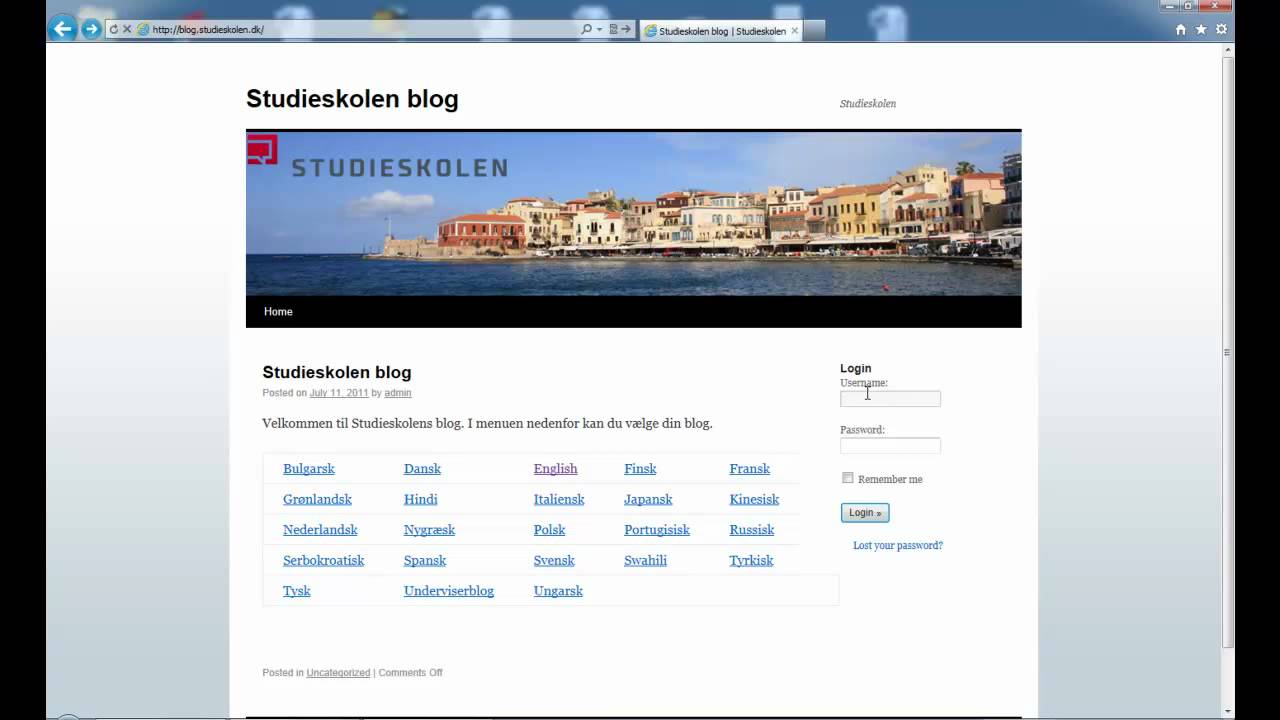Open the Italiensk blog link
This screenshot has width=1280, height=720.
click(x=559, y=499)
